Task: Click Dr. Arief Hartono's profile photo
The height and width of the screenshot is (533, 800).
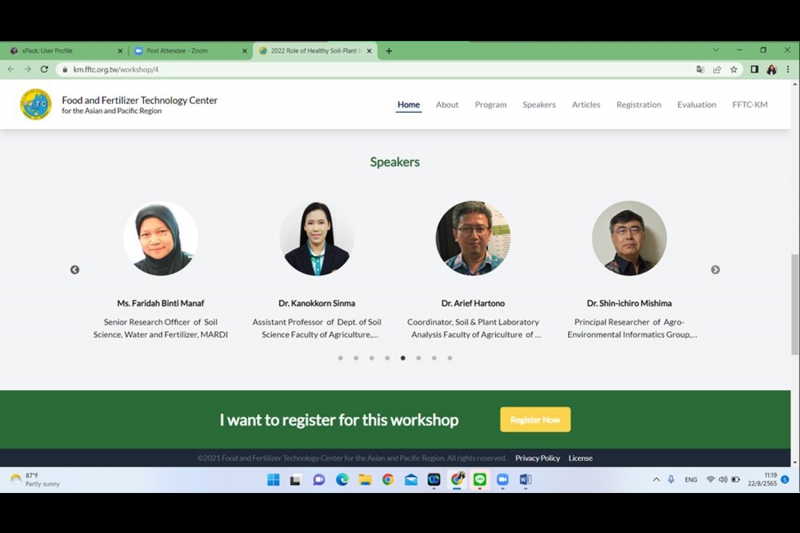Action: coord(473,238)
